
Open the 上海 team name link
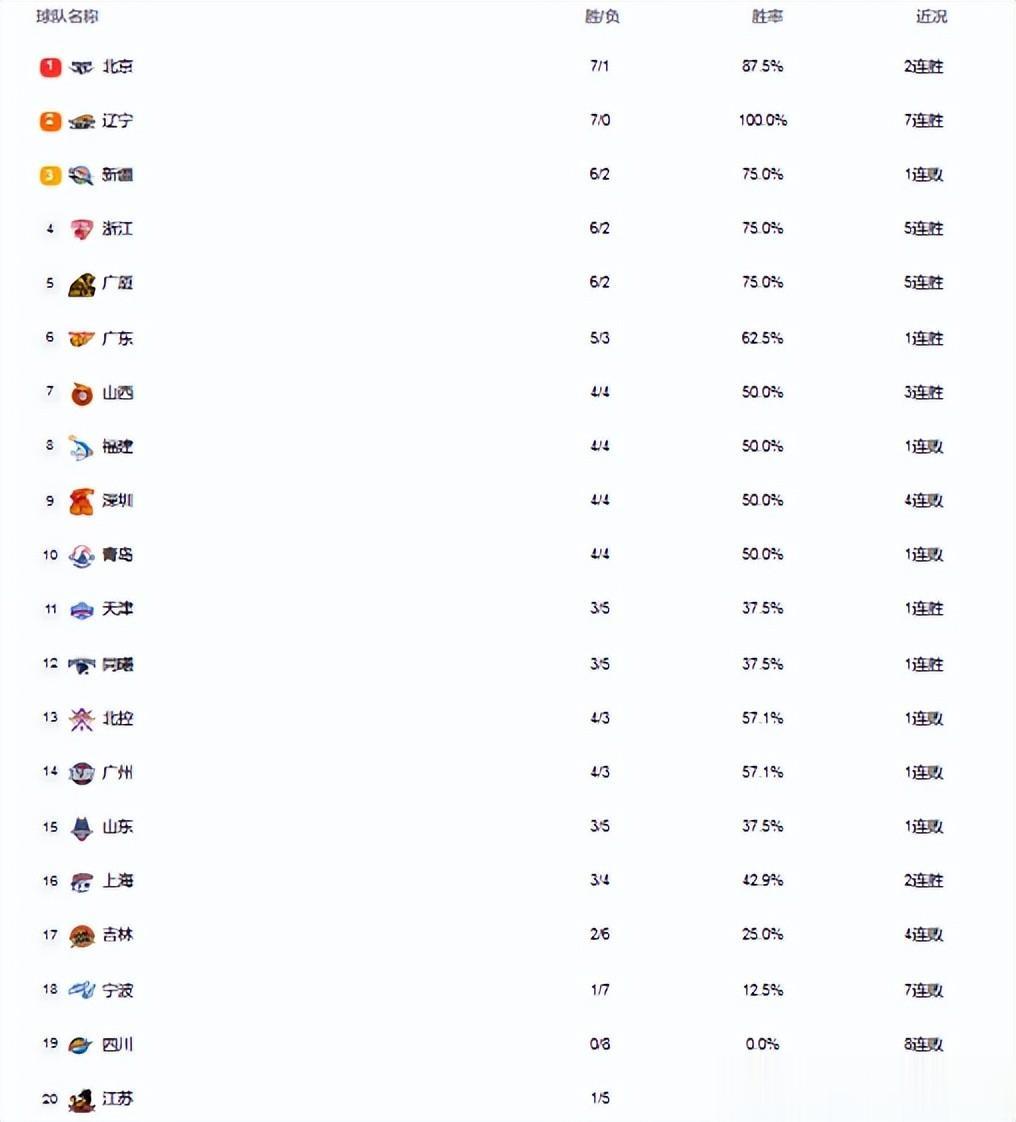click(x=117, y=881)
